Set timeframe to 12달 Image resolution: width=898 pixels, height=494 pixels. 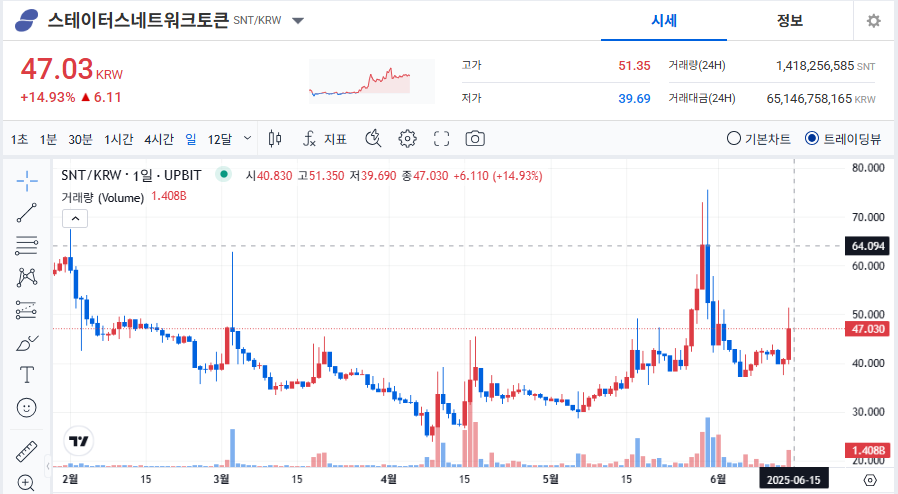pyautogui.click(x=220, y=139)
